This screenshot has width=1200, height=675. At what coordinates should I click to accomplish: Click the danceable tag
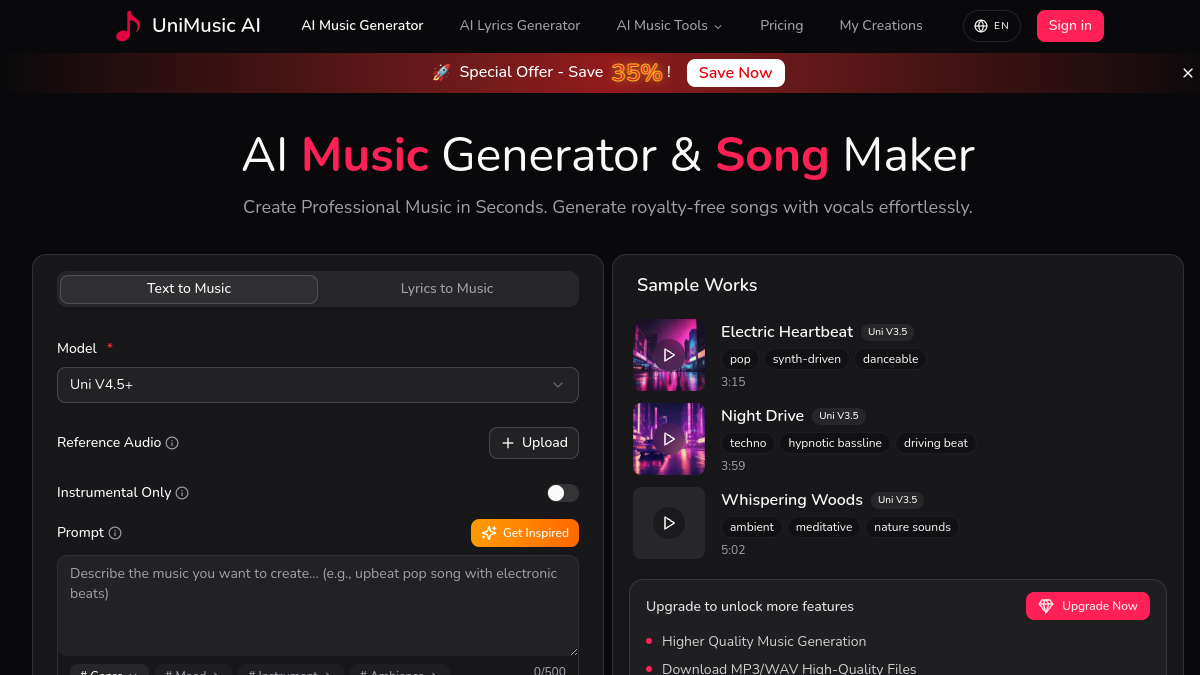[x=890, y=359]
